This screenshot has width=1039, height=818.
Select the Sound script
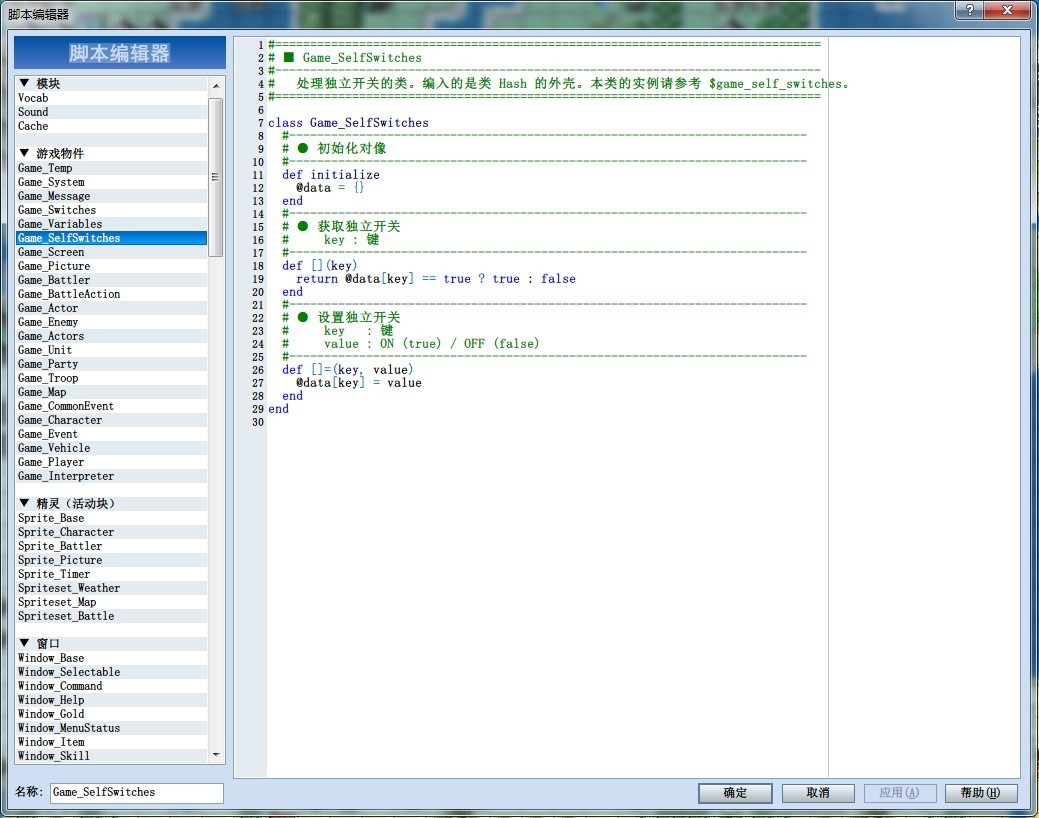tap(111, 112)
